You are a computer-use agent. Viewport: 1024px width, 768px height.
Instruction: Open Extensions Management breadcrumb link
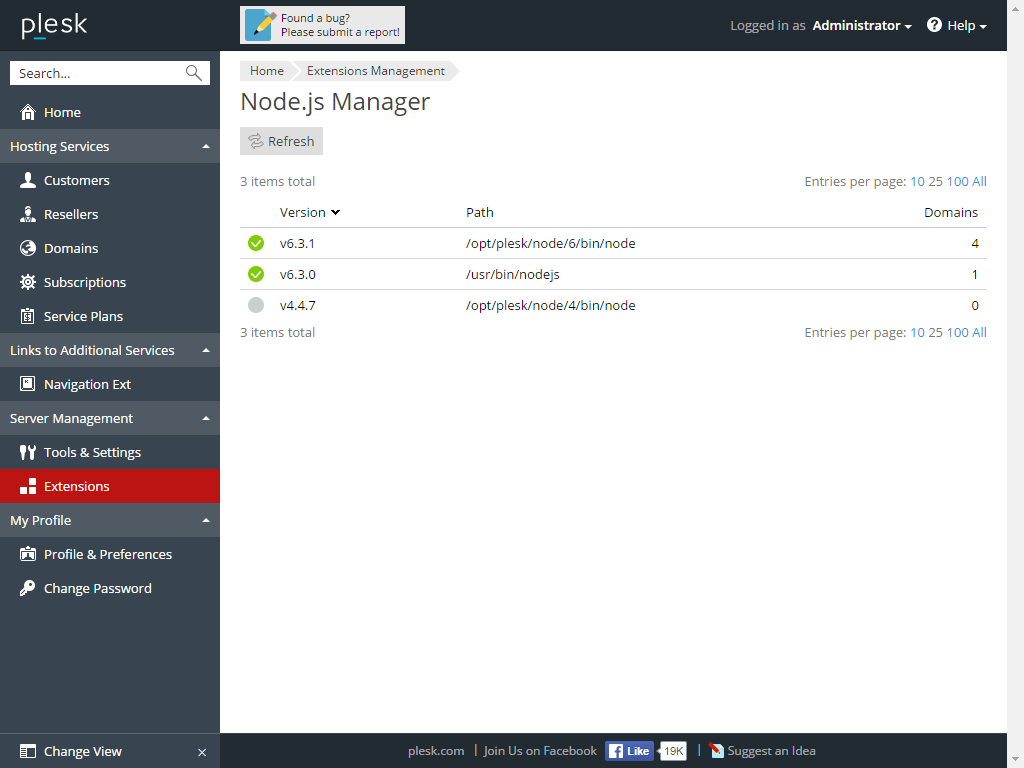376,71
